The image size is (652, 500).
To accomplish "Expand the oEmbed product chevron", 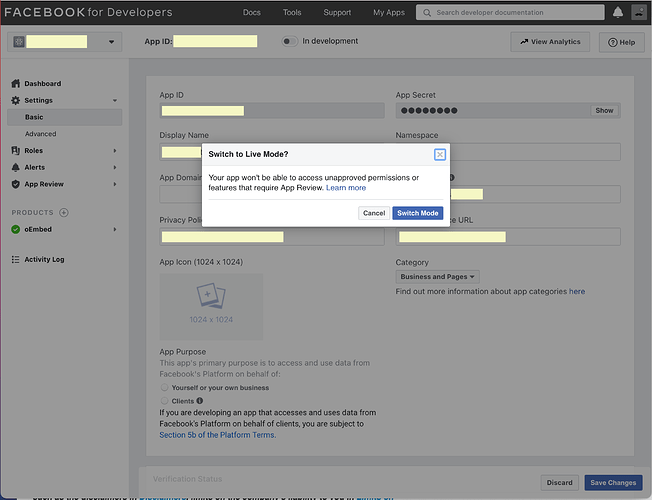I will pyautogui.click(x=115, y=229).
